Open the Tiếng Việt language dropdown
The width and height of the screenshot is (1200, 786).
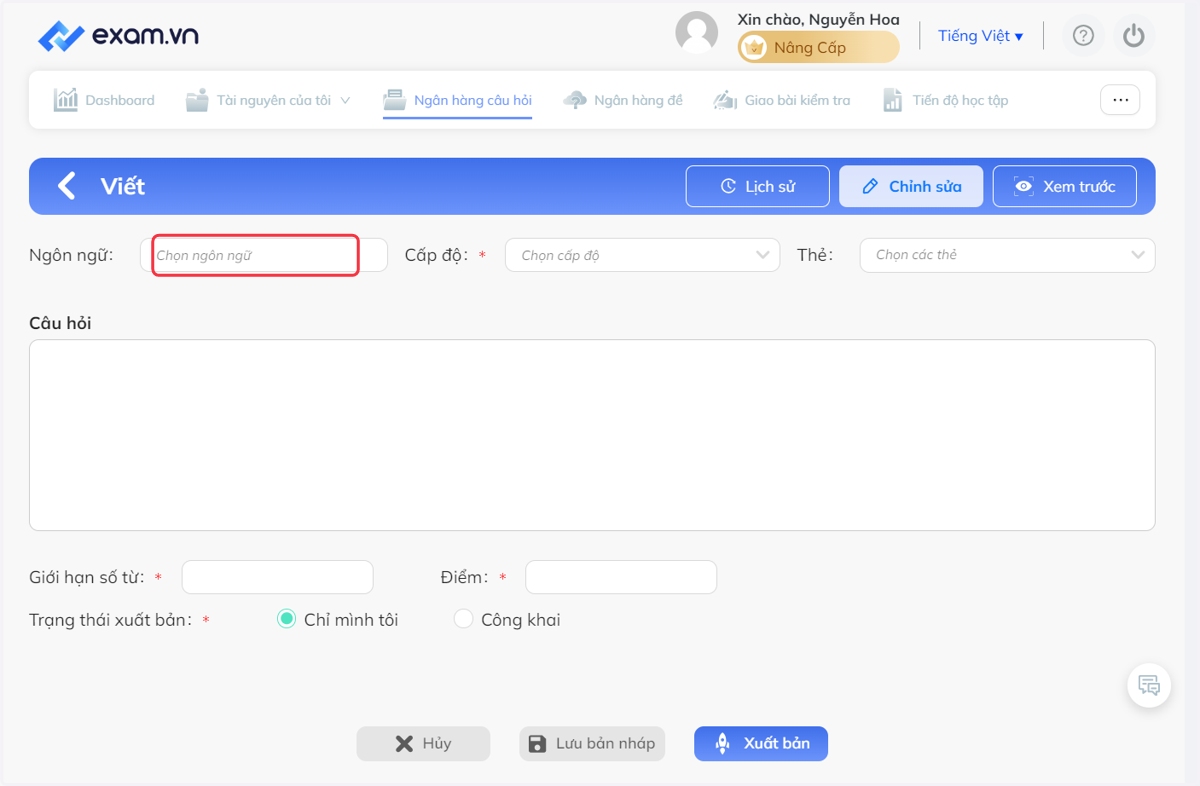pyautogui.click(x=980, y=36)
